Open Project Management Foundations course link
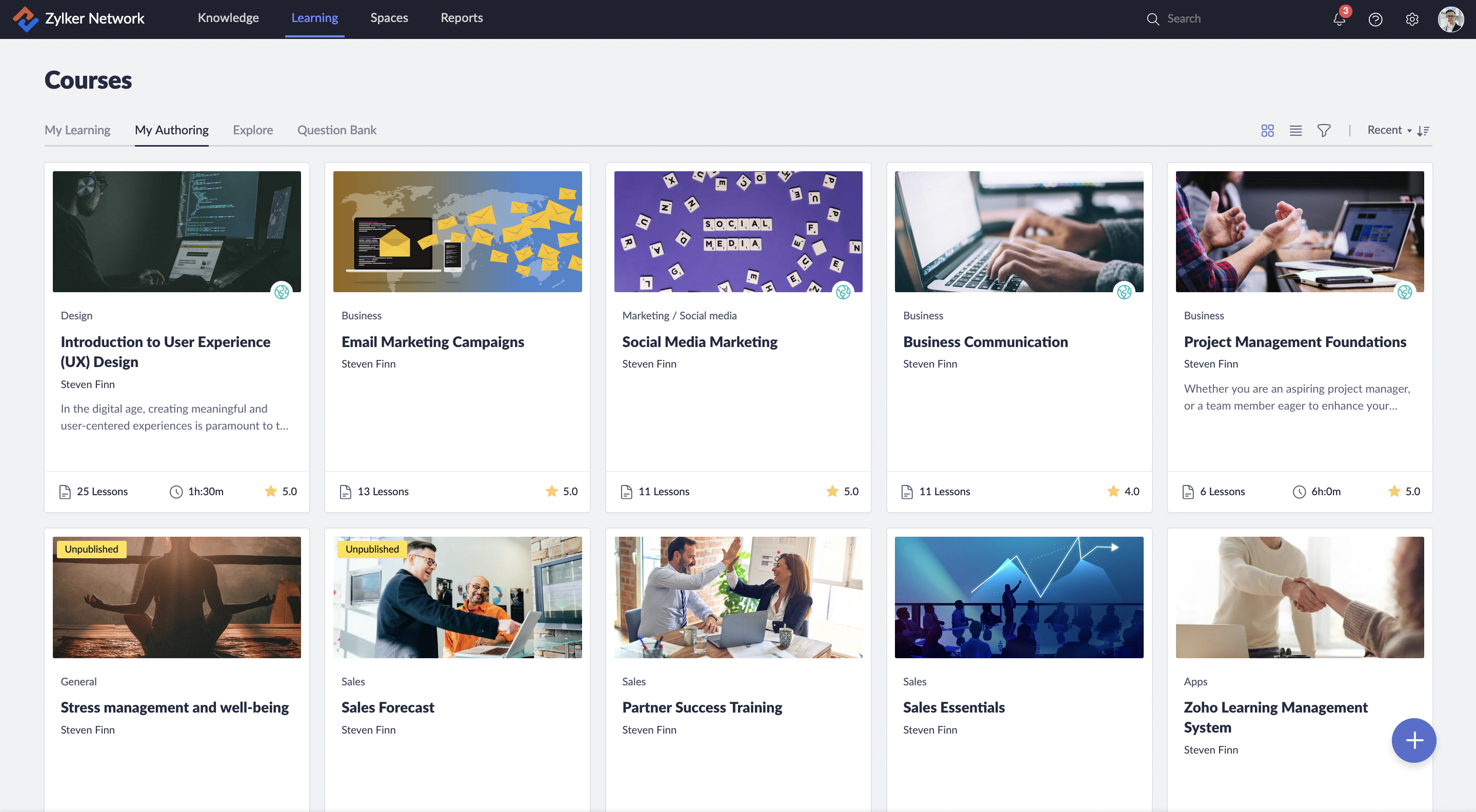The height and width of the screenshot is (812, 1476). pos(1294,342)
